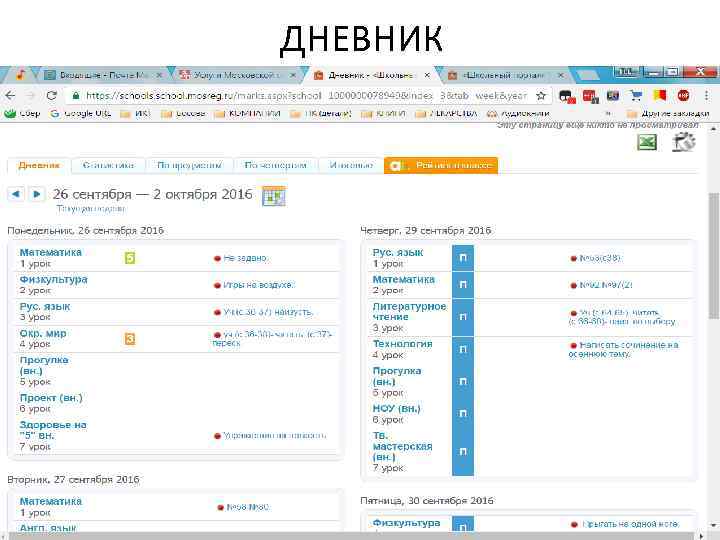Open the Chrome three-dot menu

tap(706, 96)
